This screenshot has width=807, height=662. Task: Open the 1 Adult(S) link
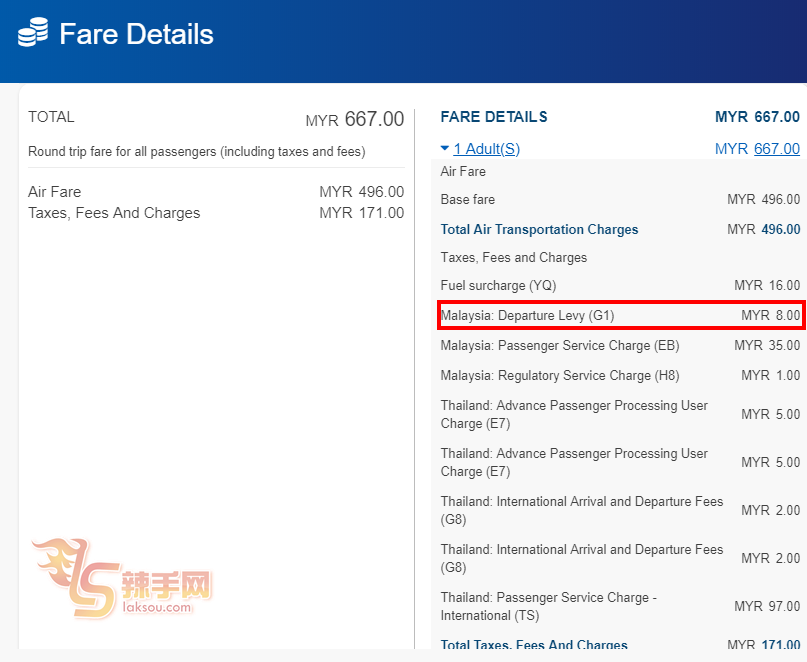click(x=487, y=149)
